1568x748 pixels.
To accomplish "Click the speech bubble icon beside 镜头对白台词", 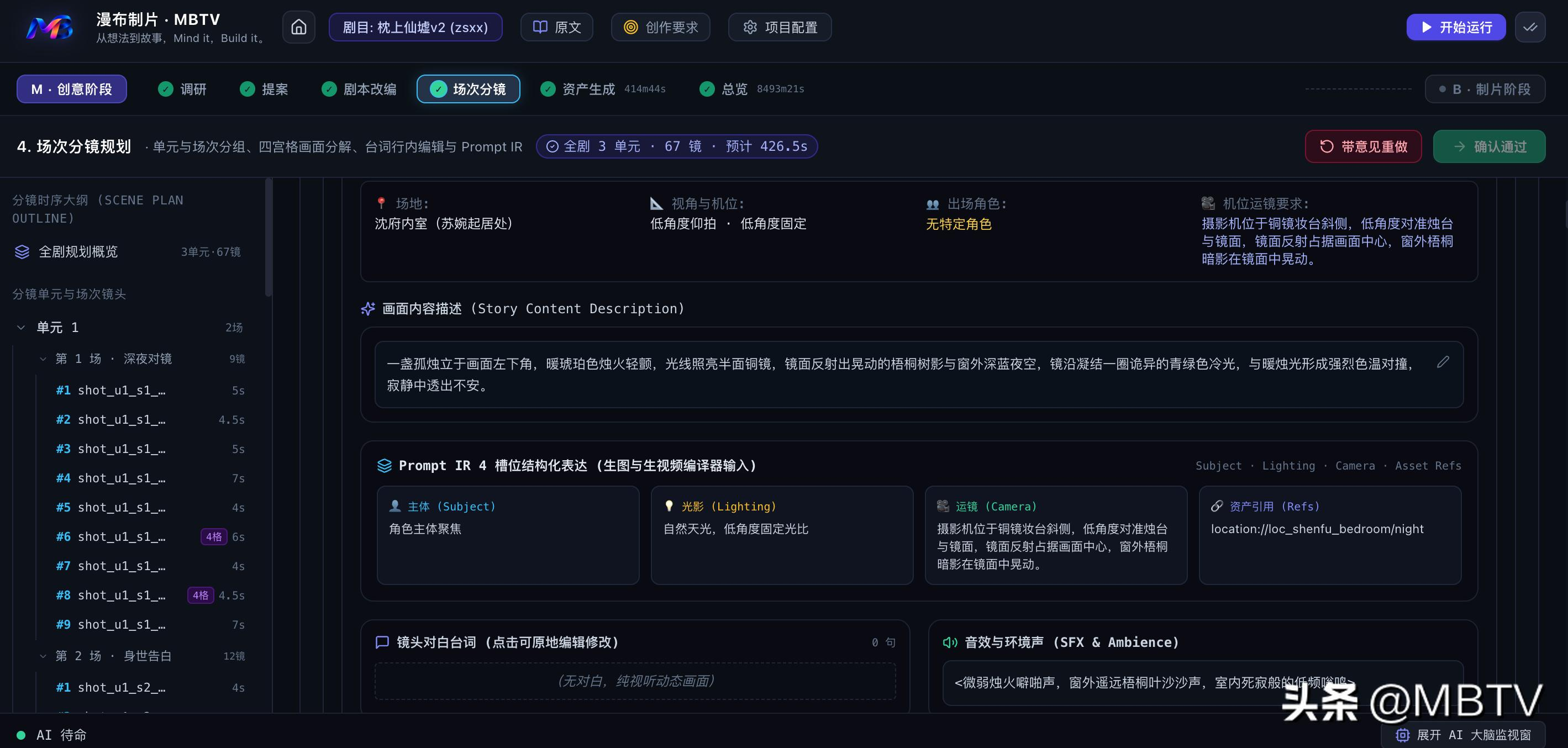I will tap(382, 642).
